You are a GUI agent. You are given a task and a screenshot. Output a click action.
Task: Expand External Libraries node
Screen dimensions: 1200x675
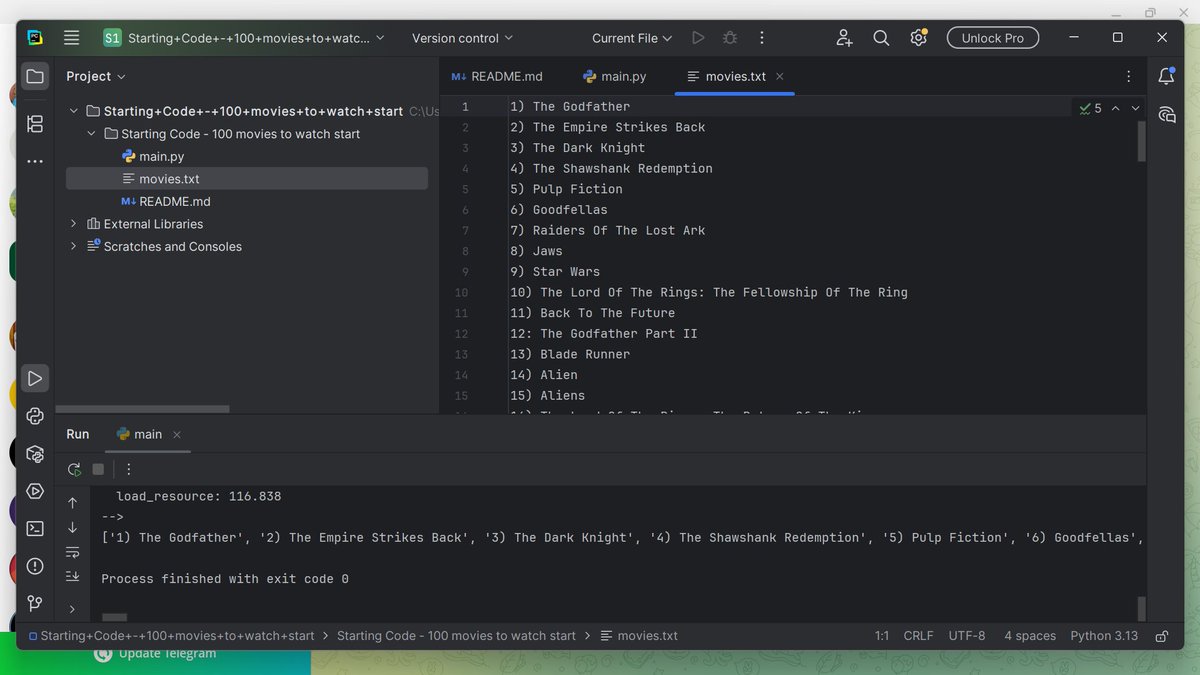pyautogui.click(x=73, y=224)
